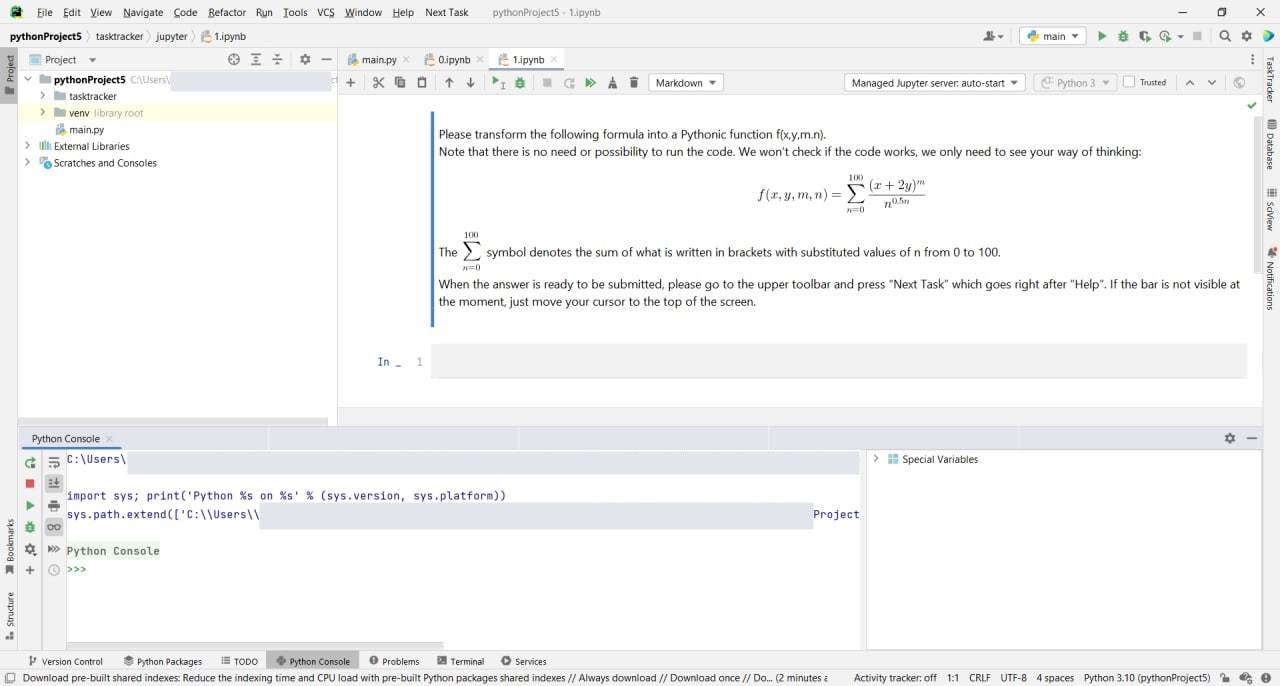Toggle scroll to end in console
1280x686 pixels.
[x=54, y=484]
